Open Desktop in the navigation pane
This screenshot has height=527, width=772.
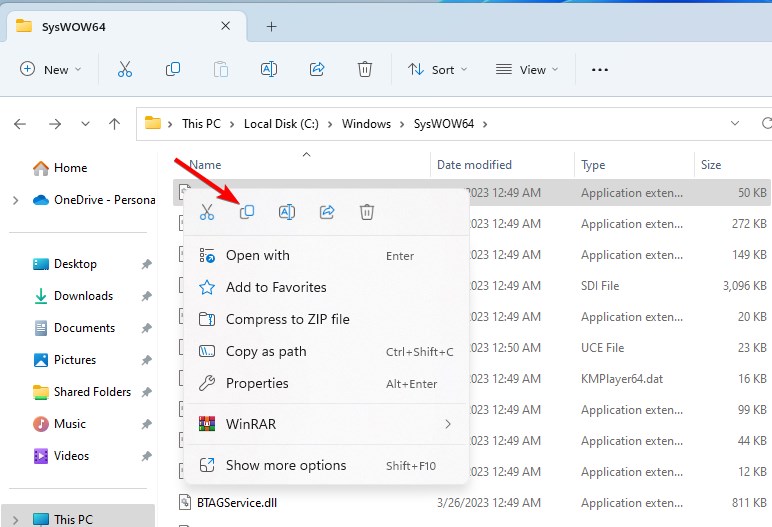[x=75, y=264]
